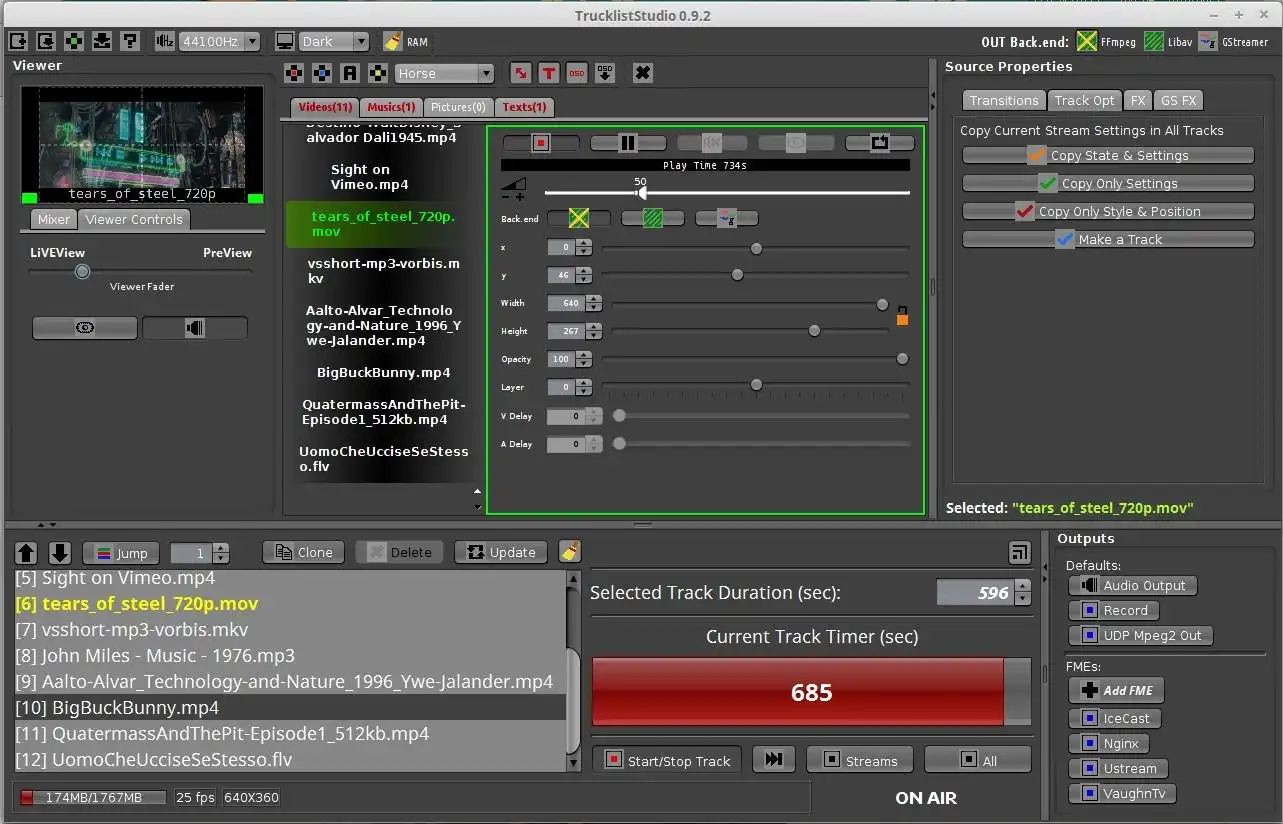
Task: Move selected track down with the down arrow
Action: pyautogui.click(x=60, y=552)
